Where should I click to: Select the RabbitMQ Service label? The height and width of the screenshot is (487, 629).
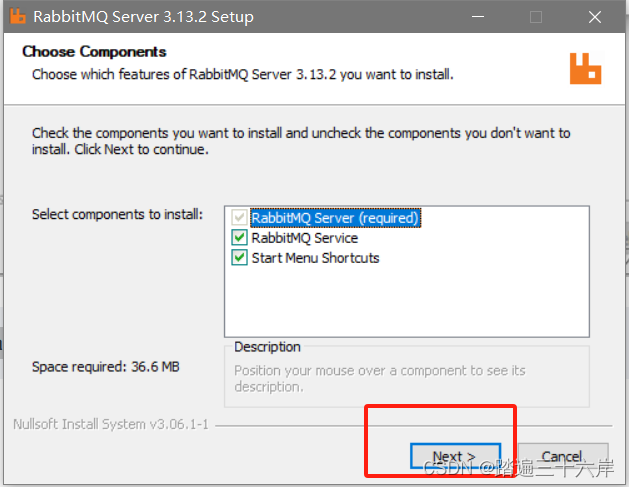pos(304,238)
